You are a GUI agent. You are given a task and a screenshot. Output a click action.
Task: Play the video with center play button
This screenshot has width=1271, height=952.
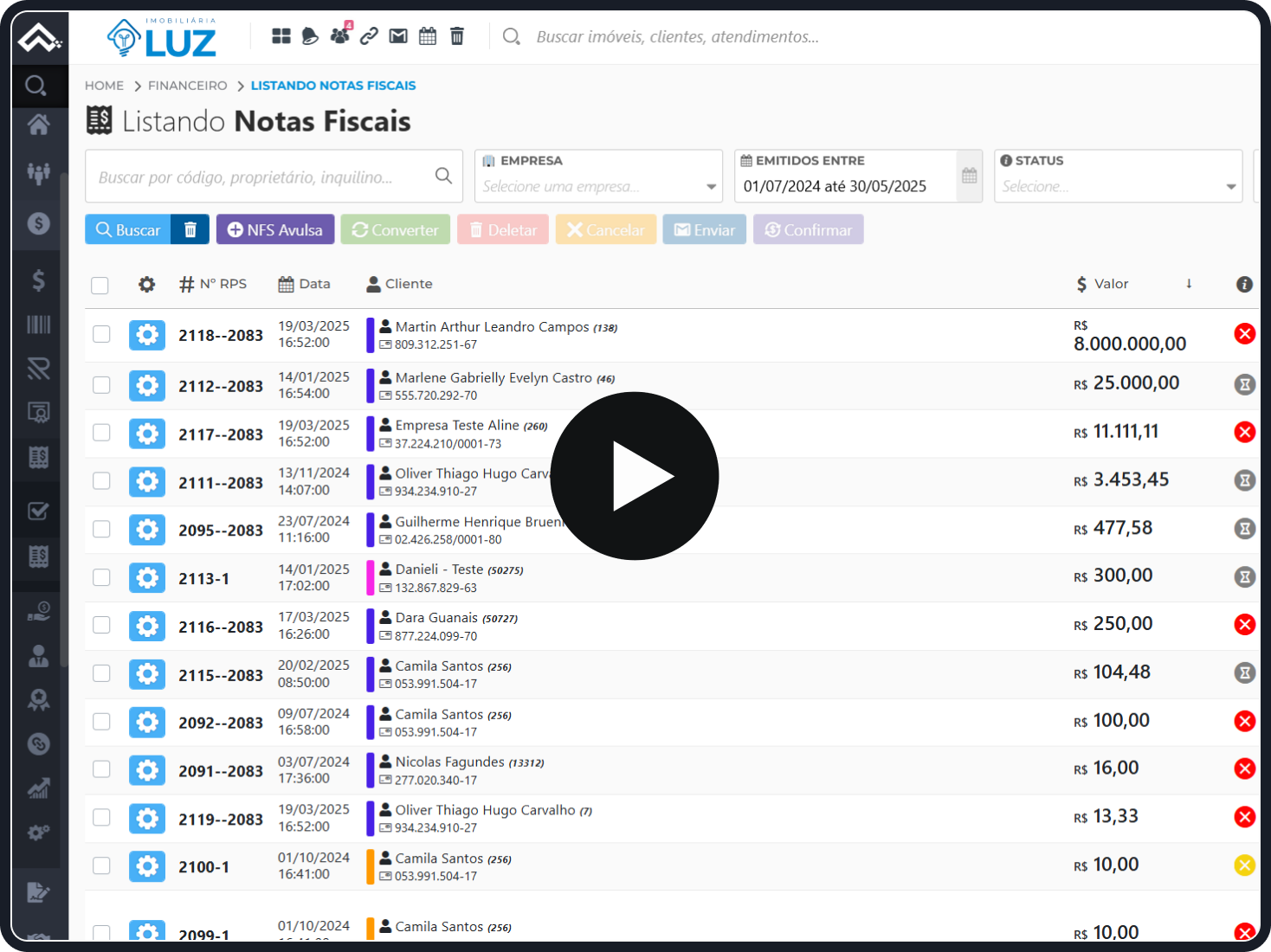click(635, 476)
